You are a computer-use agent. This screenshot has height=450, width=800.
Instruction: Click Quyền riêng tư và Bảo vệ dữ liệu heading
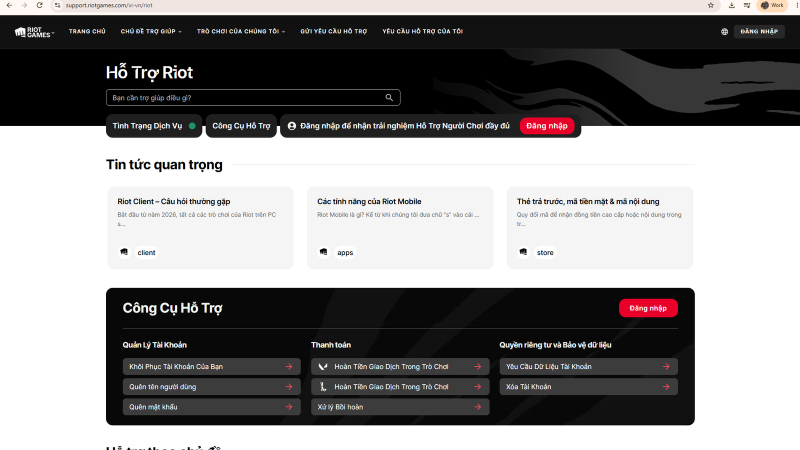coord(555,345)
